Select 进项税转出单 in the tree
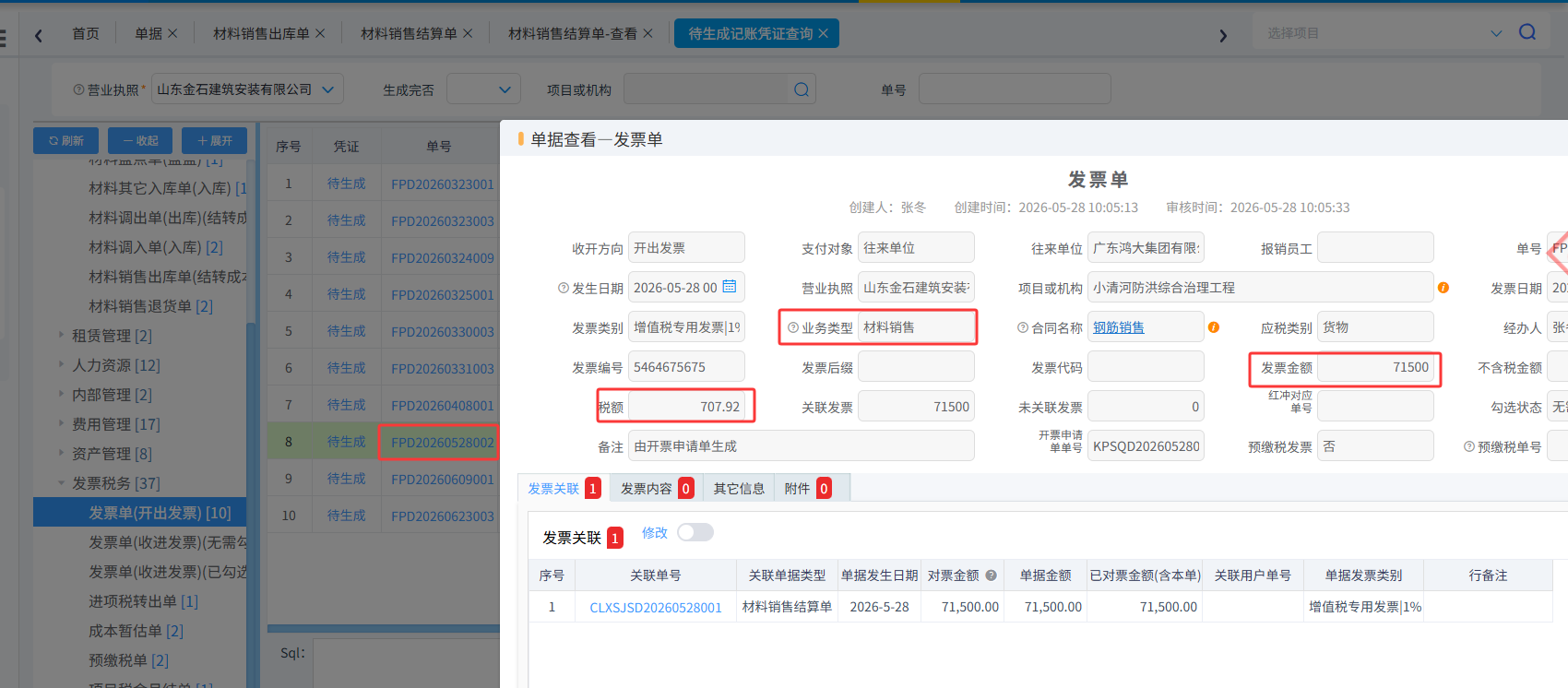 [143, 600]
